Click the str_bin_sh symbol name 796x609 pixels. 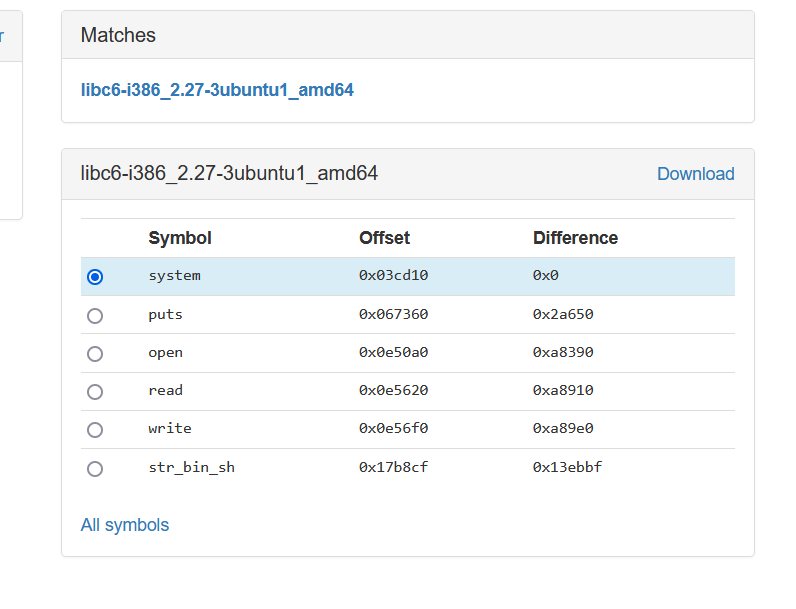(191, 467)
